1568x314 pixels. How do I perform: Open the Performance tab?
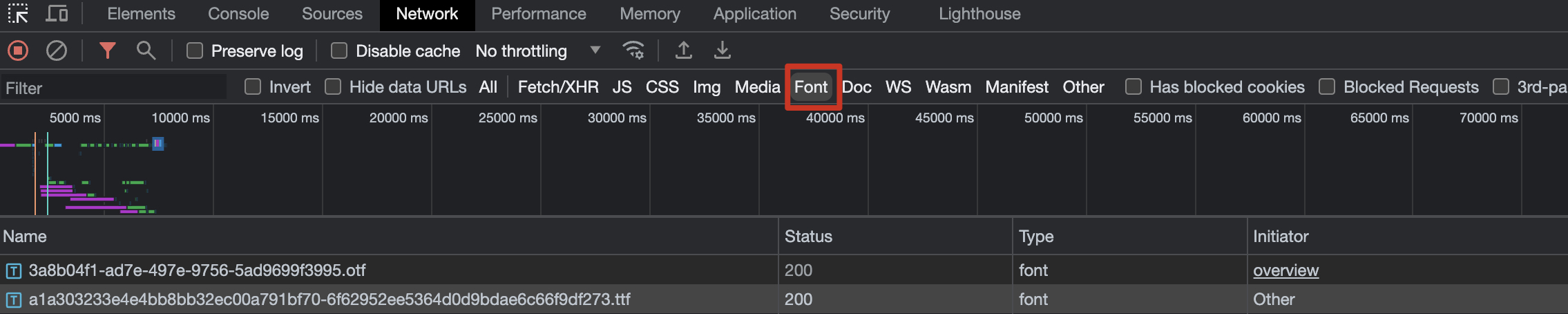click(538, 14)
